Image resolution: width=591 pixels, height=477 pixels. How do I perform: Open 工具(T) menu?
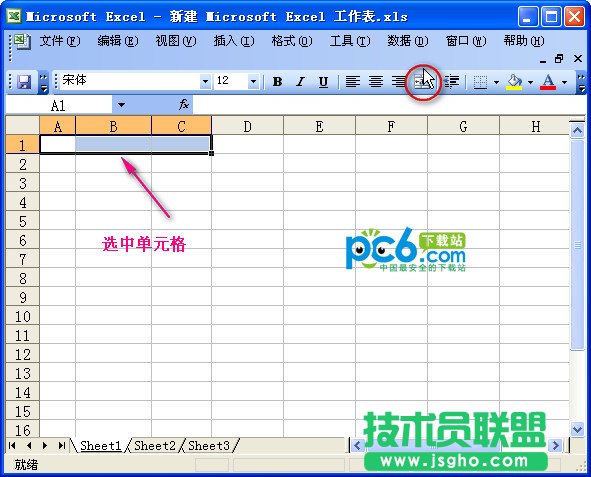[x=350, y=41]
